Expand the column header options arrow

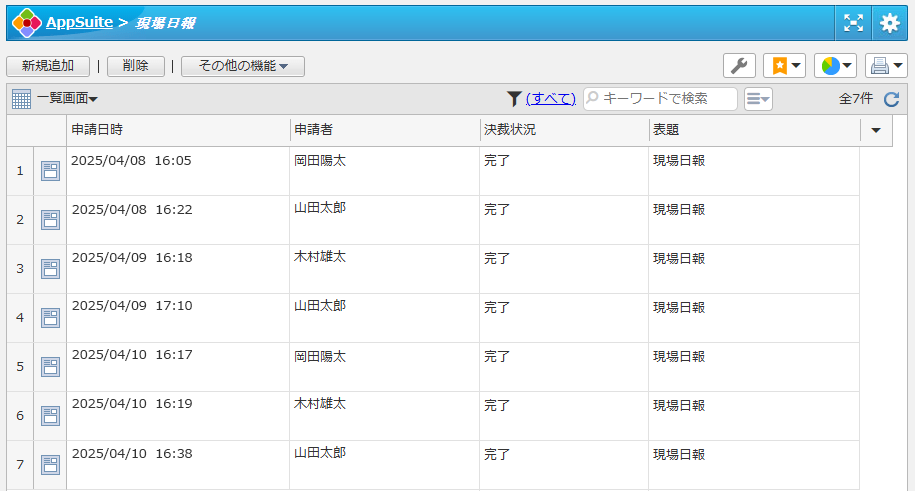[876, 131]
